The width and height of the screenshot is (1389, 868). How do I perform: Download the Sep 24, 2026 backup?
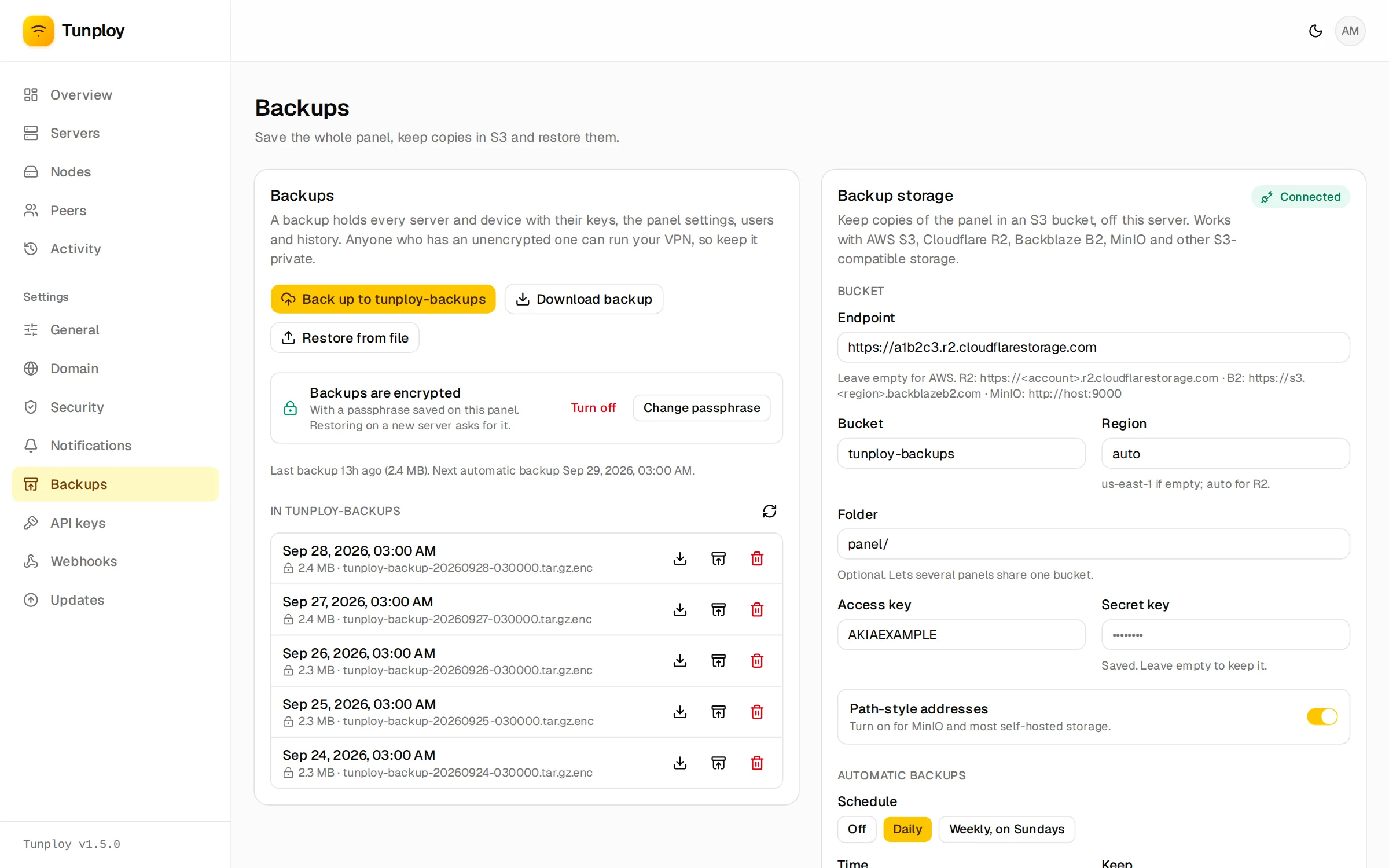point(680,763)
